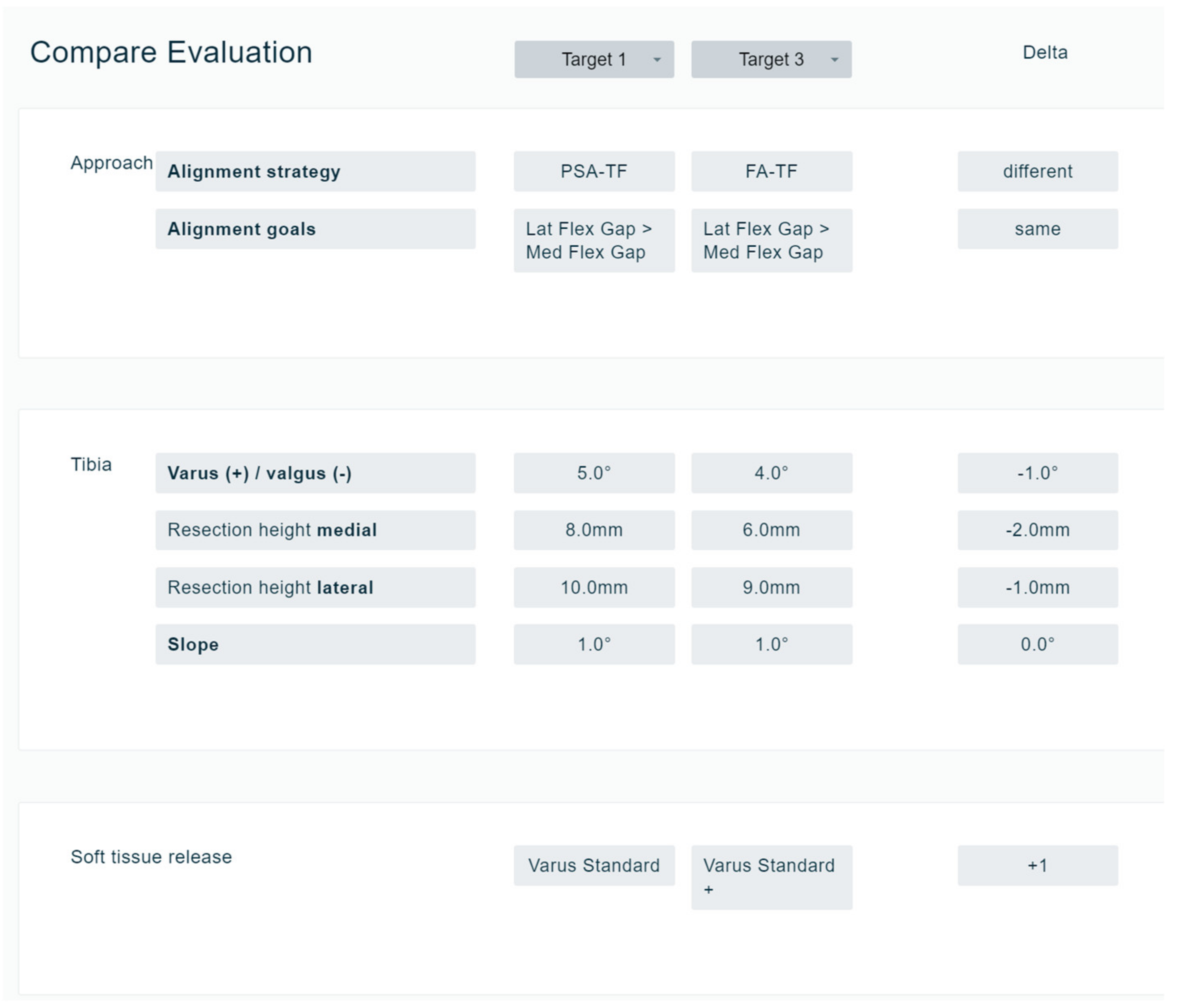Click the Target 1 dropdown arrow
Viewport: 1186px width, 1008px height.
pos(657,60)
